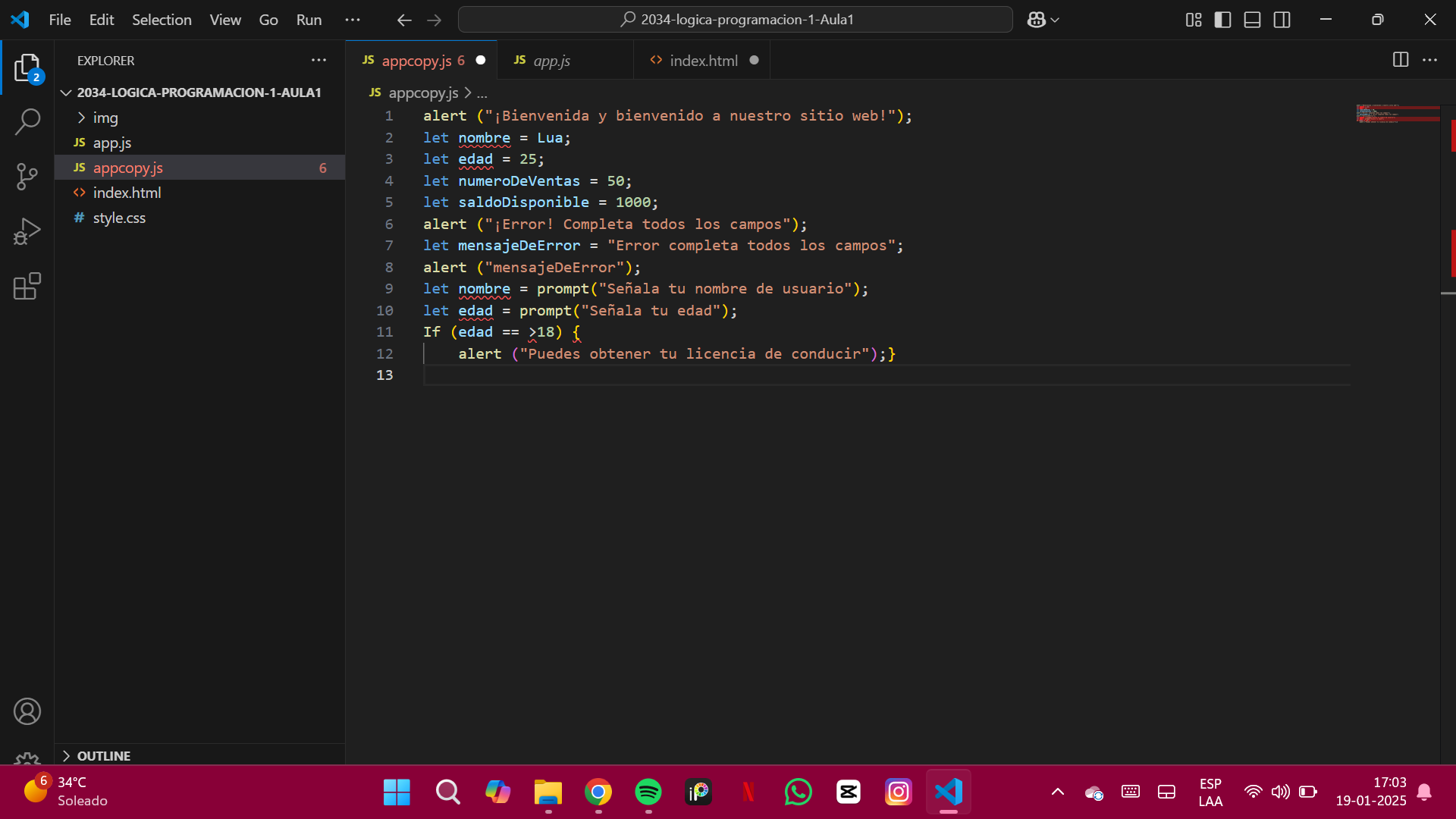Open the Run and Debug view
Image resolution: width=1456 pixels, height=819 pixels.
27,231
